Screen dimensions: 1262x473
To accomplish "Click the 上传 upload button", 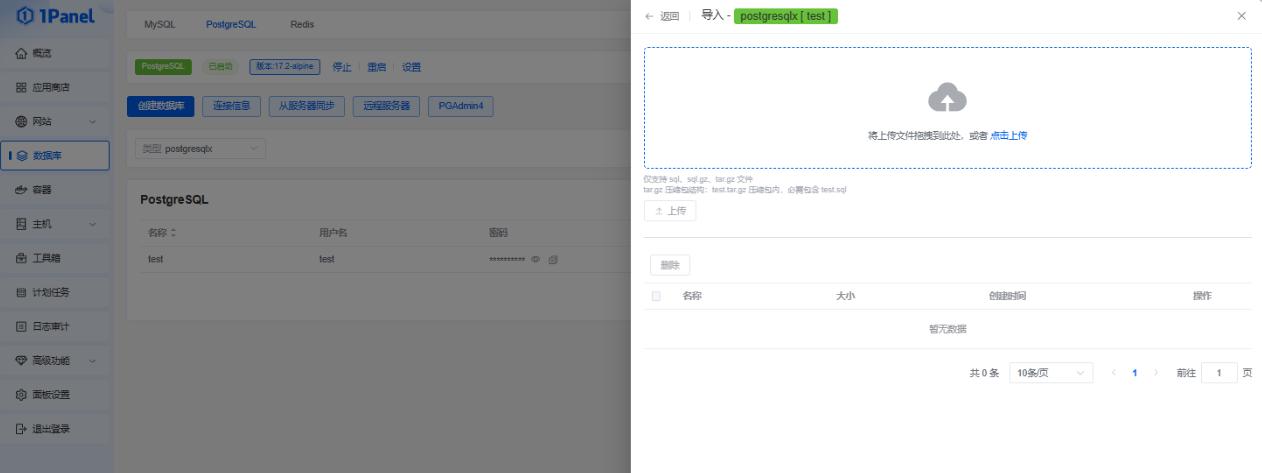I will click(x=670, y=211).
